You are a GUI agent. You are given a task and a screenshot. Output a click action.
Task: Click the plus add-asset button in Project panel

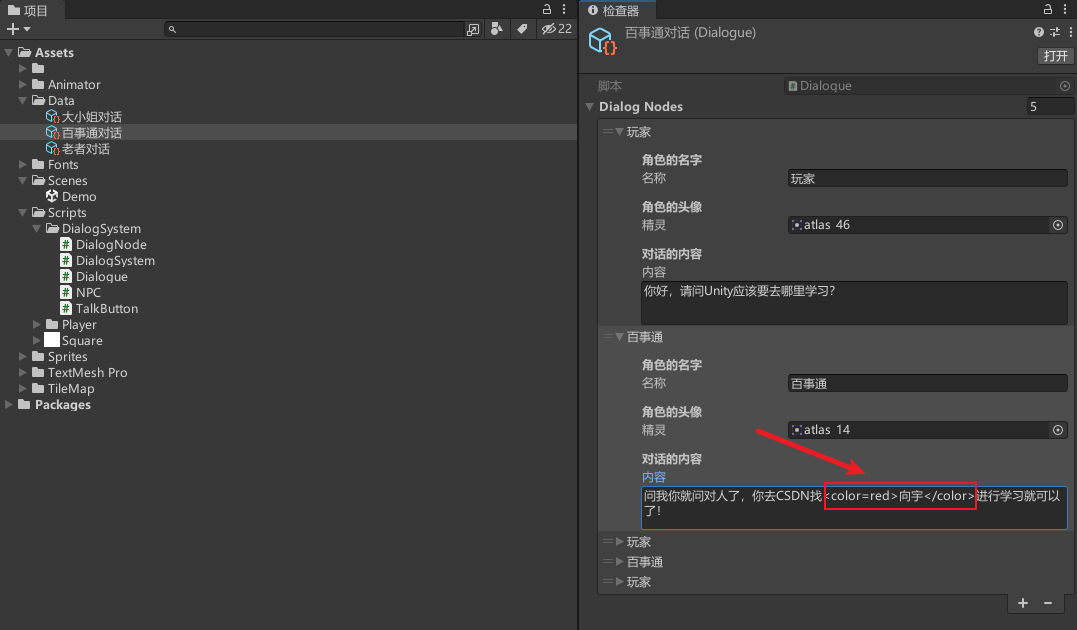click(x=12, y=29)
